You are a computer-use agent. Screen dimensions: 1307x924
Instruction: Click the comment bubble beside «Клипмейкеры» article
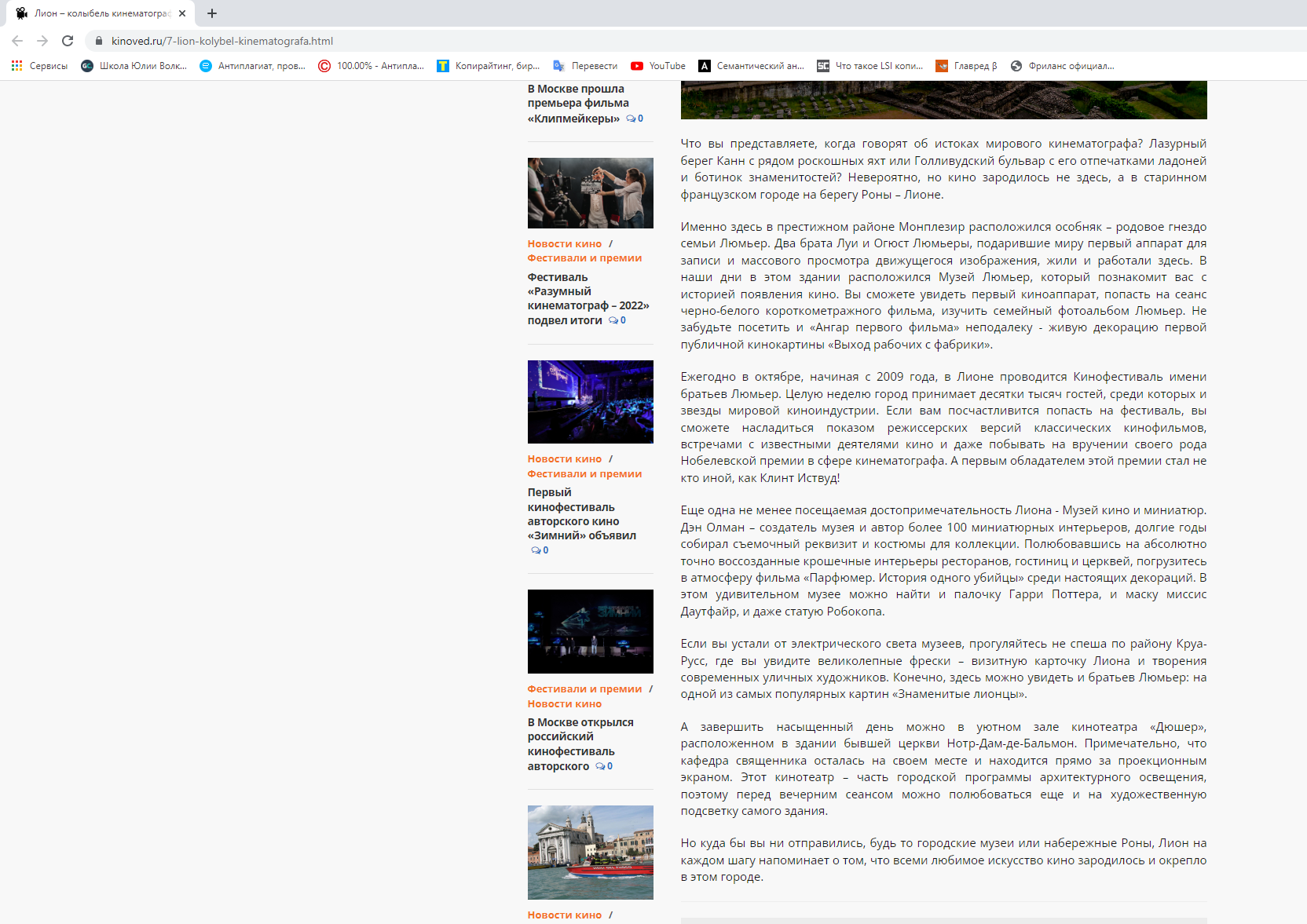pyautogui.click(x=634, y=119)
